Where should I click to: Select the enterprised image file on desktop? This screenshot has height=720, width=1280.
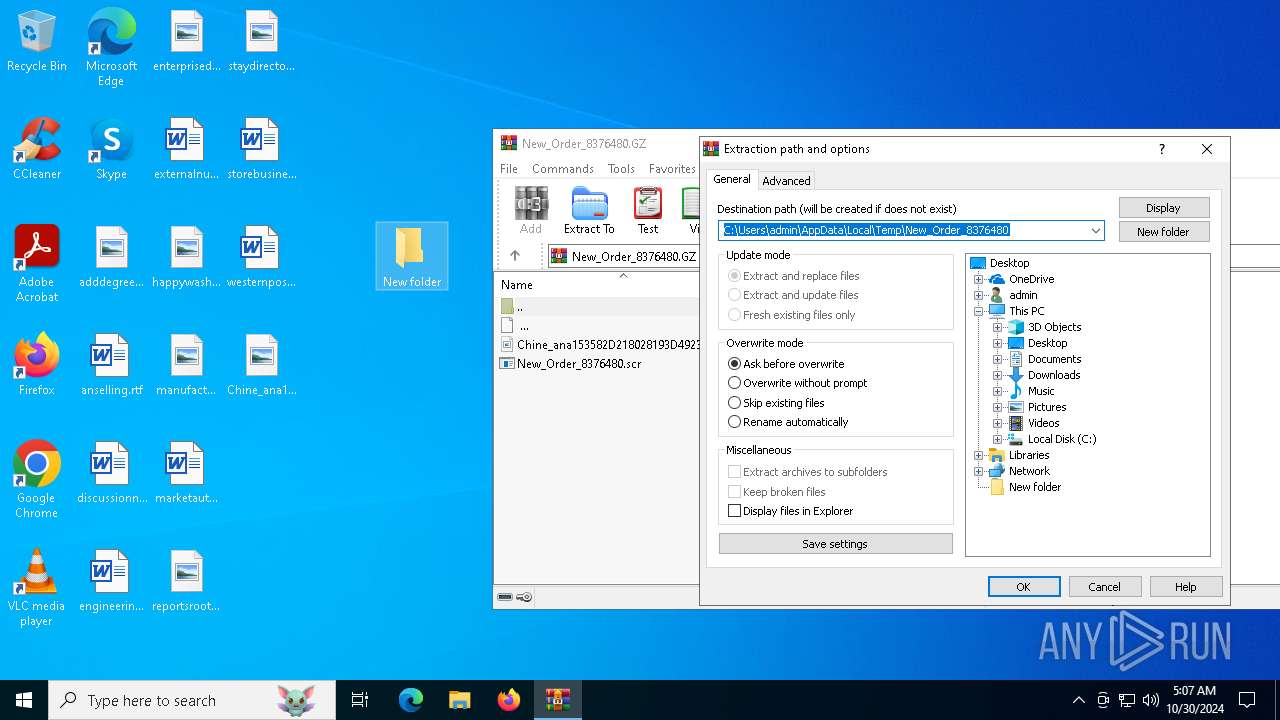point(186,42)
